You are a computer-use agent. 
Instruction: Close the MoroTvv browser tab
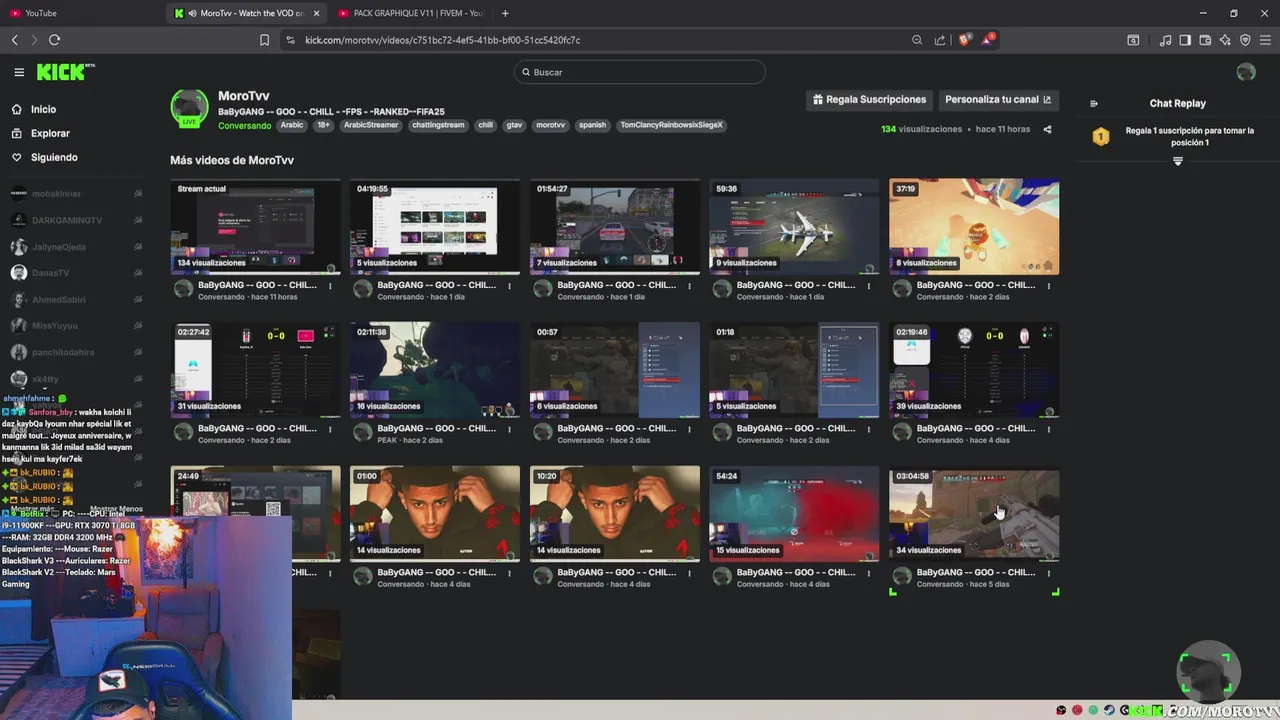[317, 13]
